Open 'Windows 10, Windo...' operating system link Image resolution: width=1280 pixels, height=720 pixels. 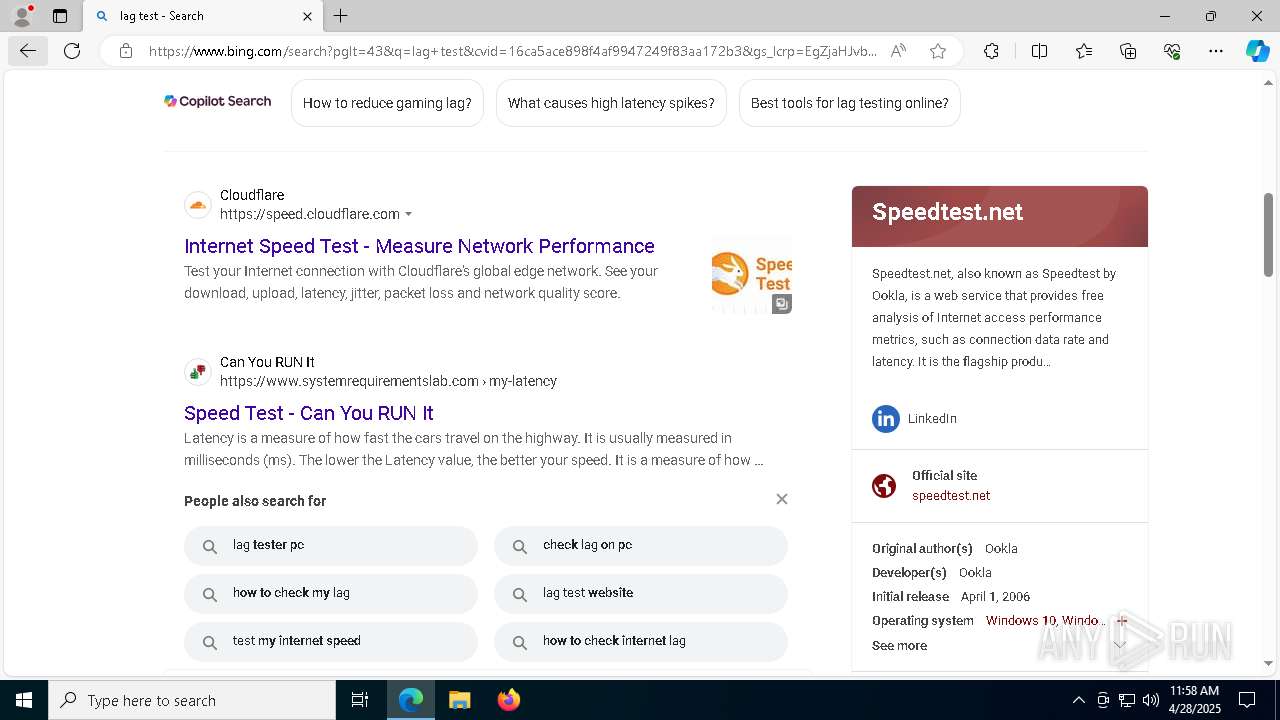[x=1045, y=620]
